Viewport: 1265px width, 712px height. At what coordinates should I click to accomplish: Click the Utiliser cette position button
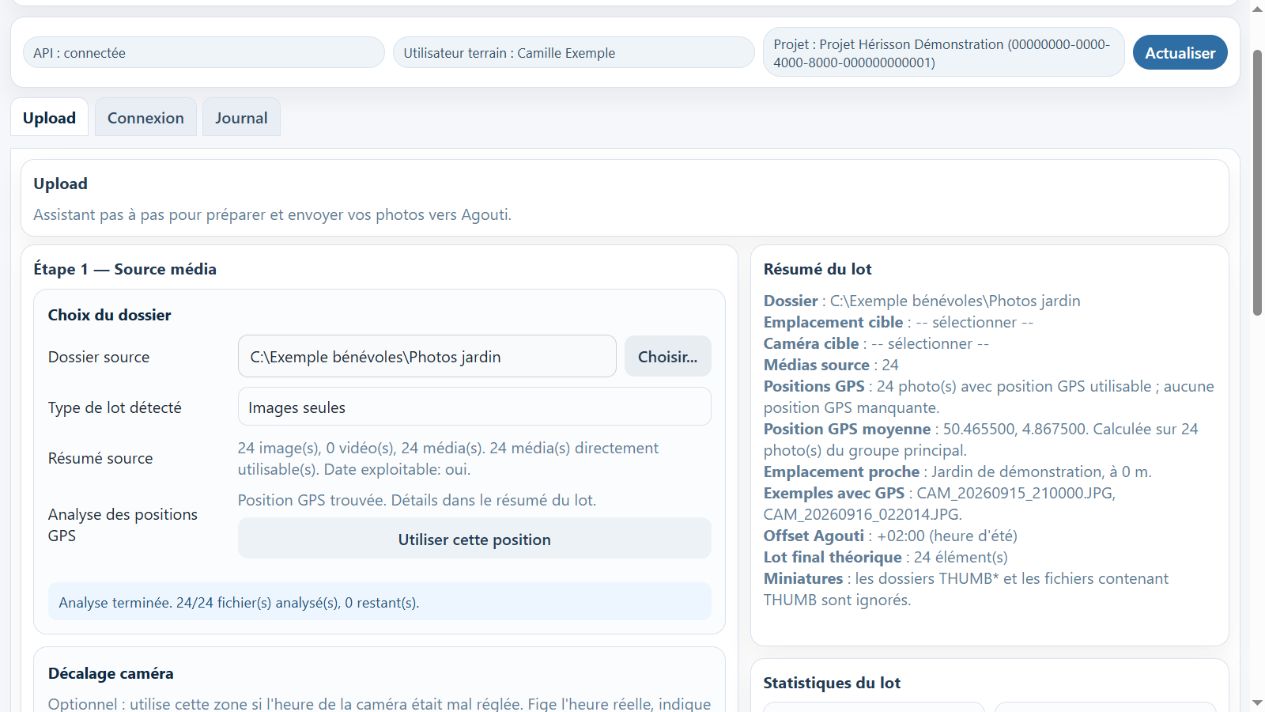(x=474, y=539)
